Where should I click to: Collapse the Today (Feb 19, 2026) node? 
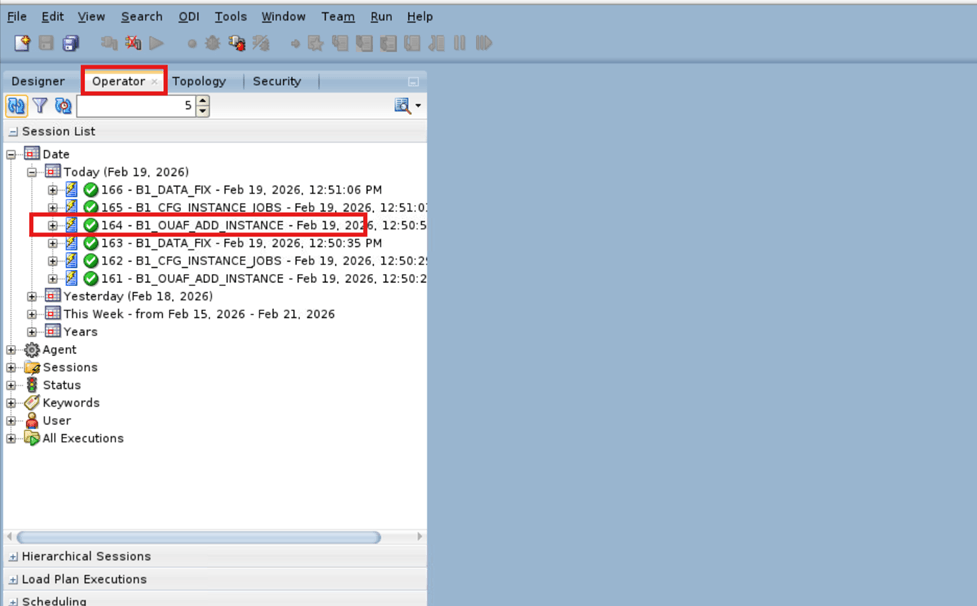pyautogui.click(x=29, y=171)
